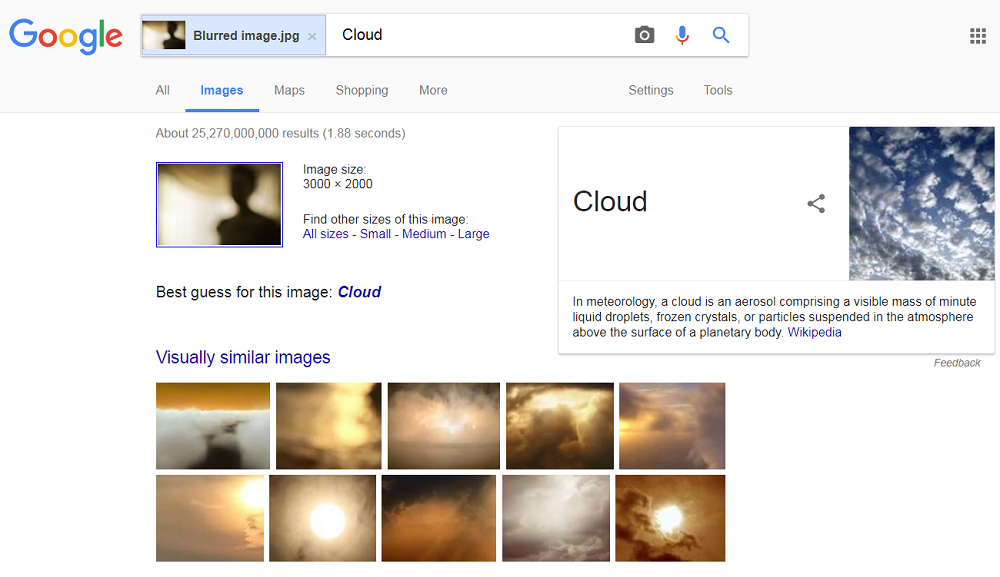
Task: Open the Tools options
Action: (x=717, y=90)
